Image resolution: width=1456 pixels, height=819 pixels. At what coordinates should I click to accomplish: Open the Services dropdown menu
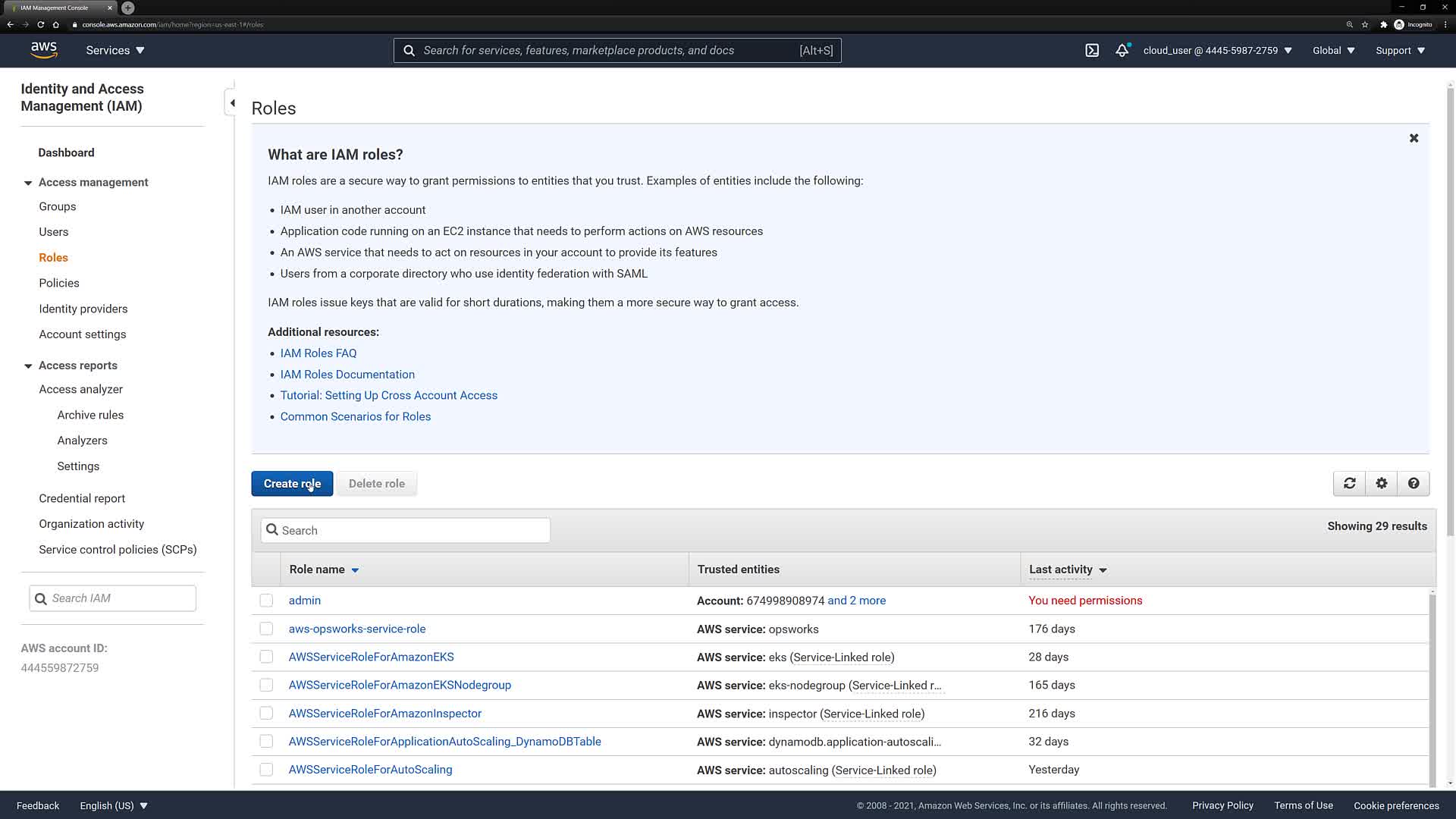point(115,51)
